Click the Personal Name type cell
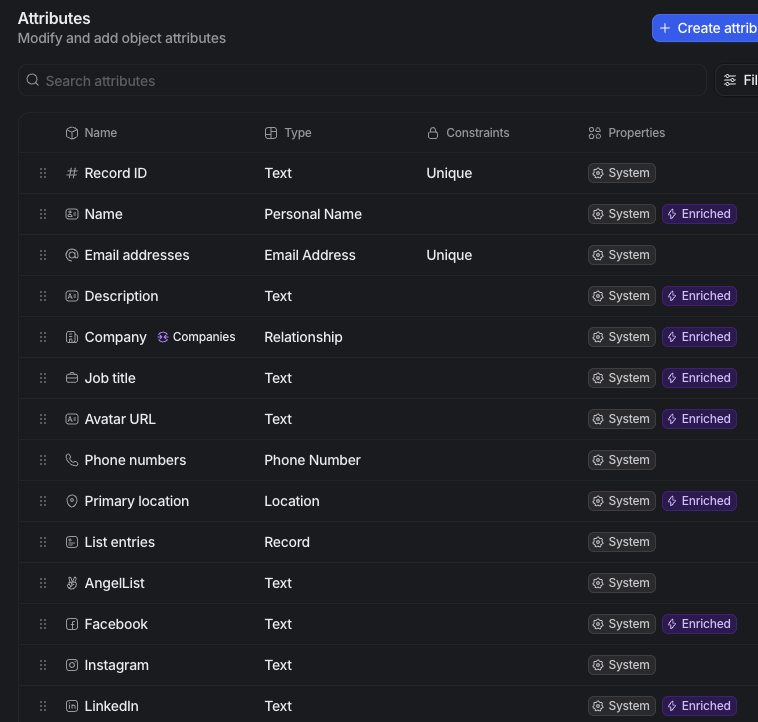The width and height of the screenshot is (758, 722). [313, 214]
